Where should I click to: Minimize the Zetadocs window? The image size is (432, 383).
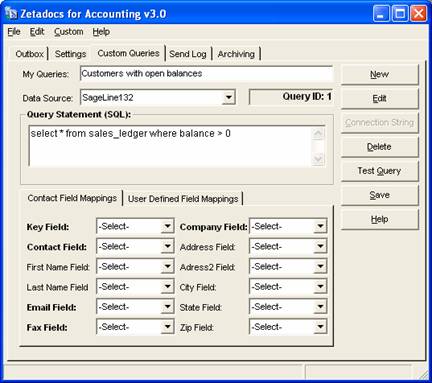click(381, 14)
